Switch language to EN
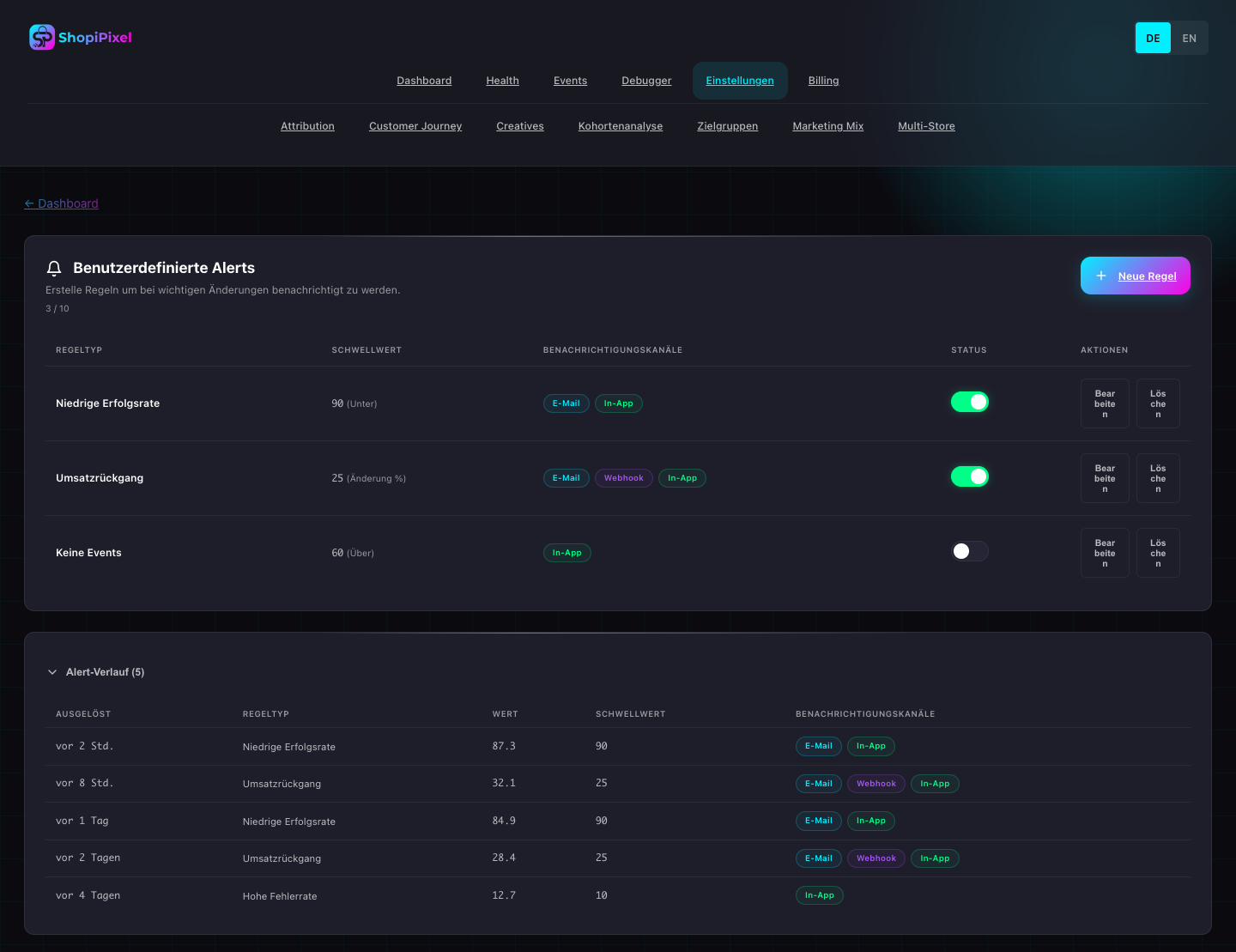1236x952 pixels. tap(1189, 38)
